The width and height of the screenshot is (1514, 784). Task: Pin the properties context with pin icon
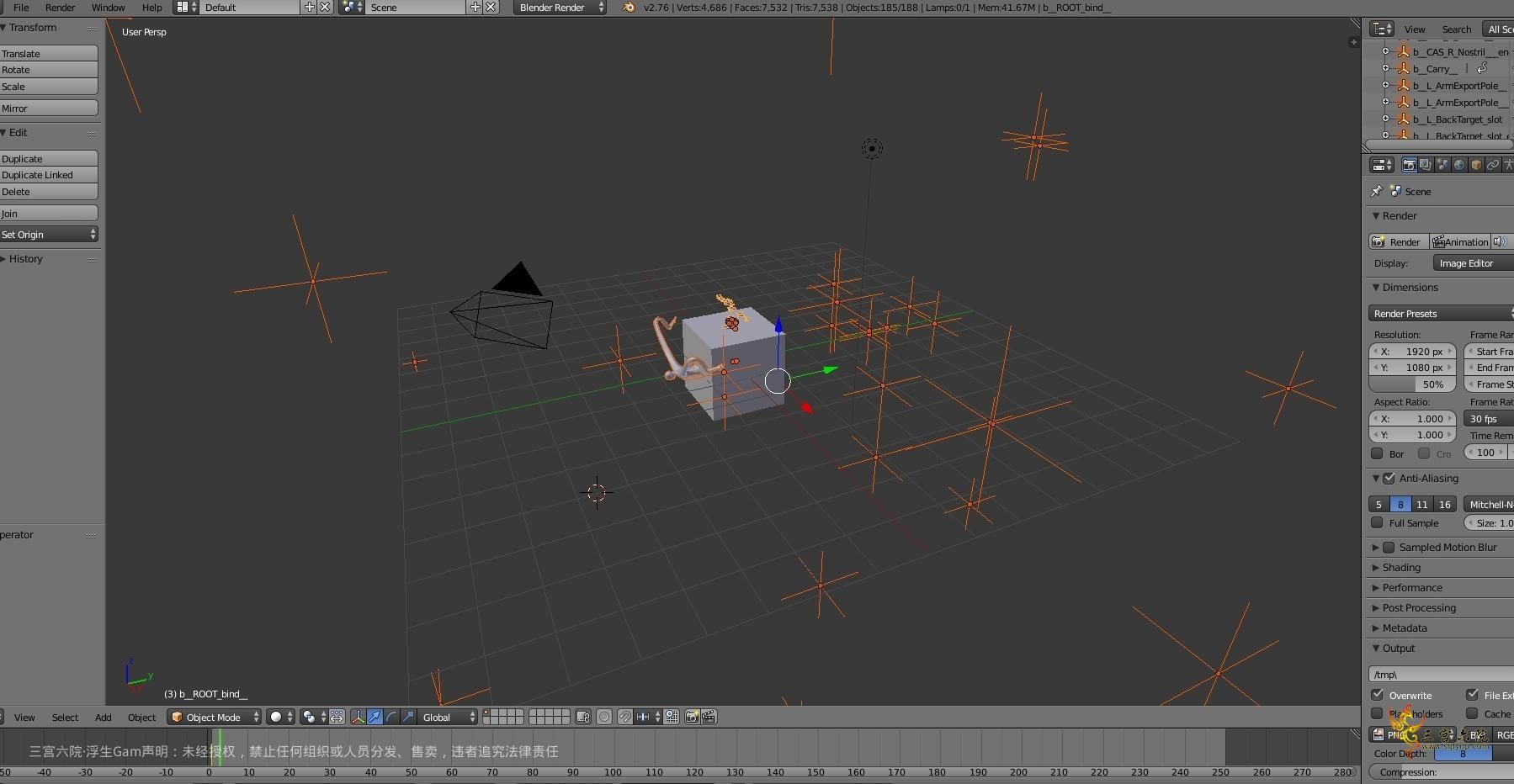pos(1377,191)
